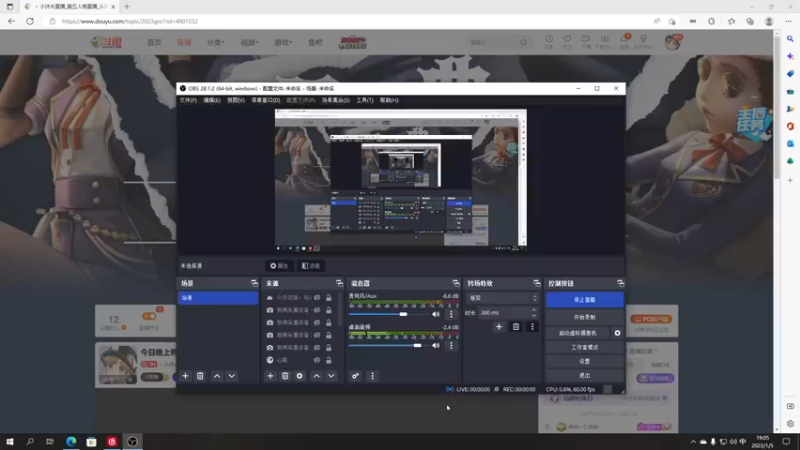800x450 pixels.
Task: Open the 停靠窗口(D) menu in OBS
Action: (265, 101)
